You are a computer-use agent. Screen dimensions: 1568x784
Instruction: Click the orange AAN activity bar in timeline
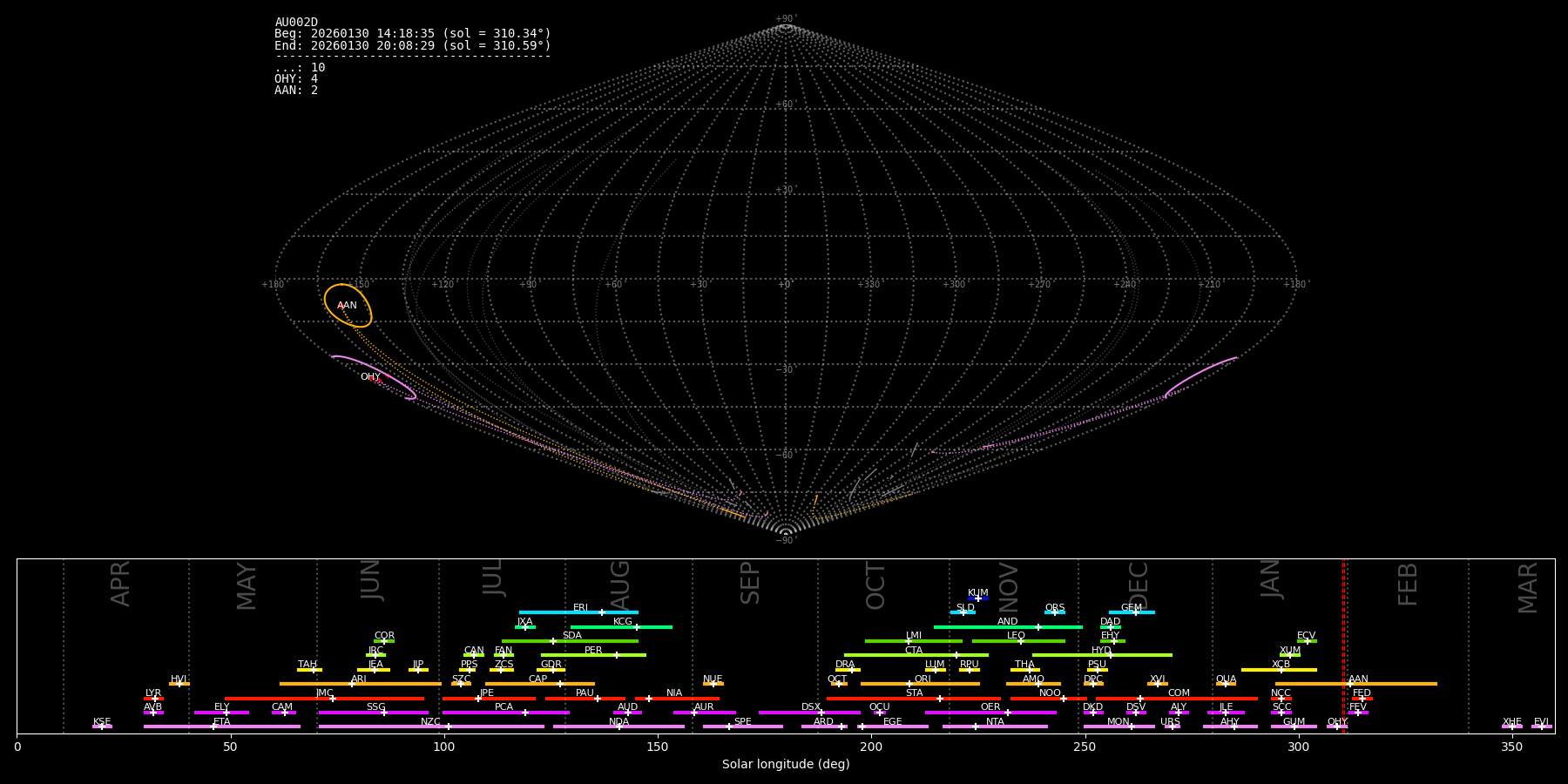[x=1356, y=684]
